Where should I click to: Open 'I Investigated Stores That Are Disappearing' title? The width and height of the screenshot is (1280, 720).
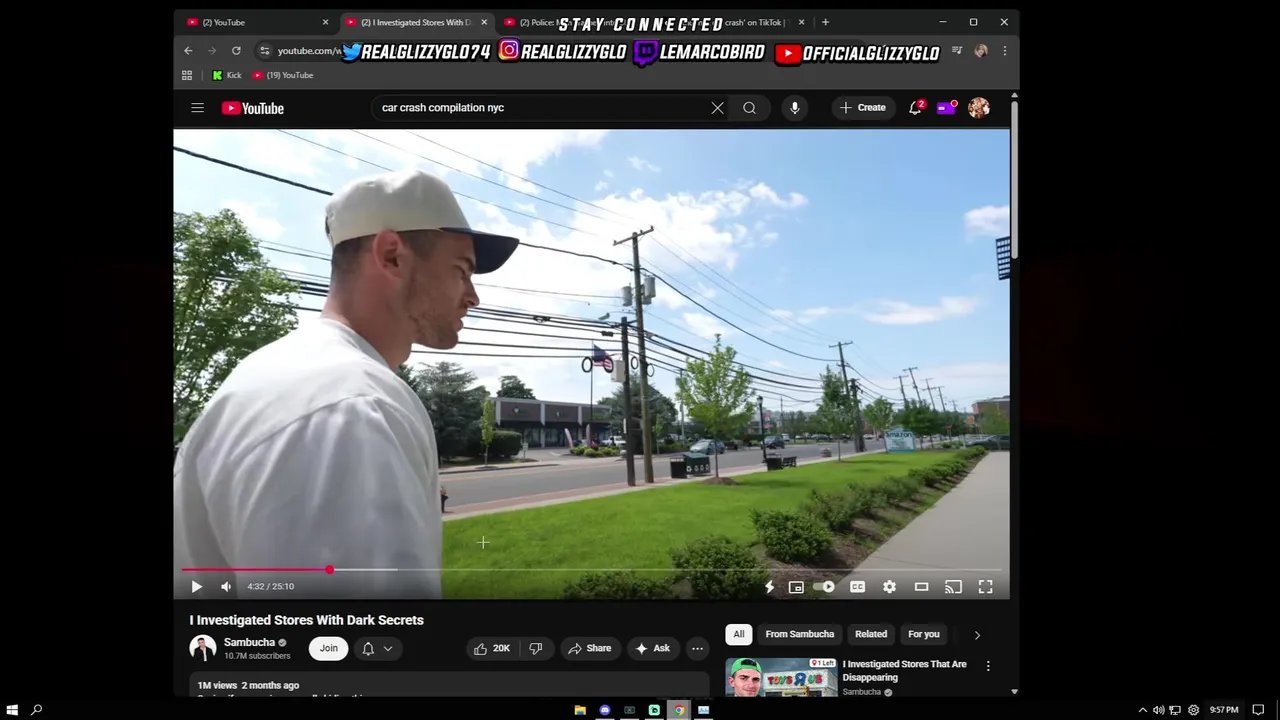coord(905,671)
